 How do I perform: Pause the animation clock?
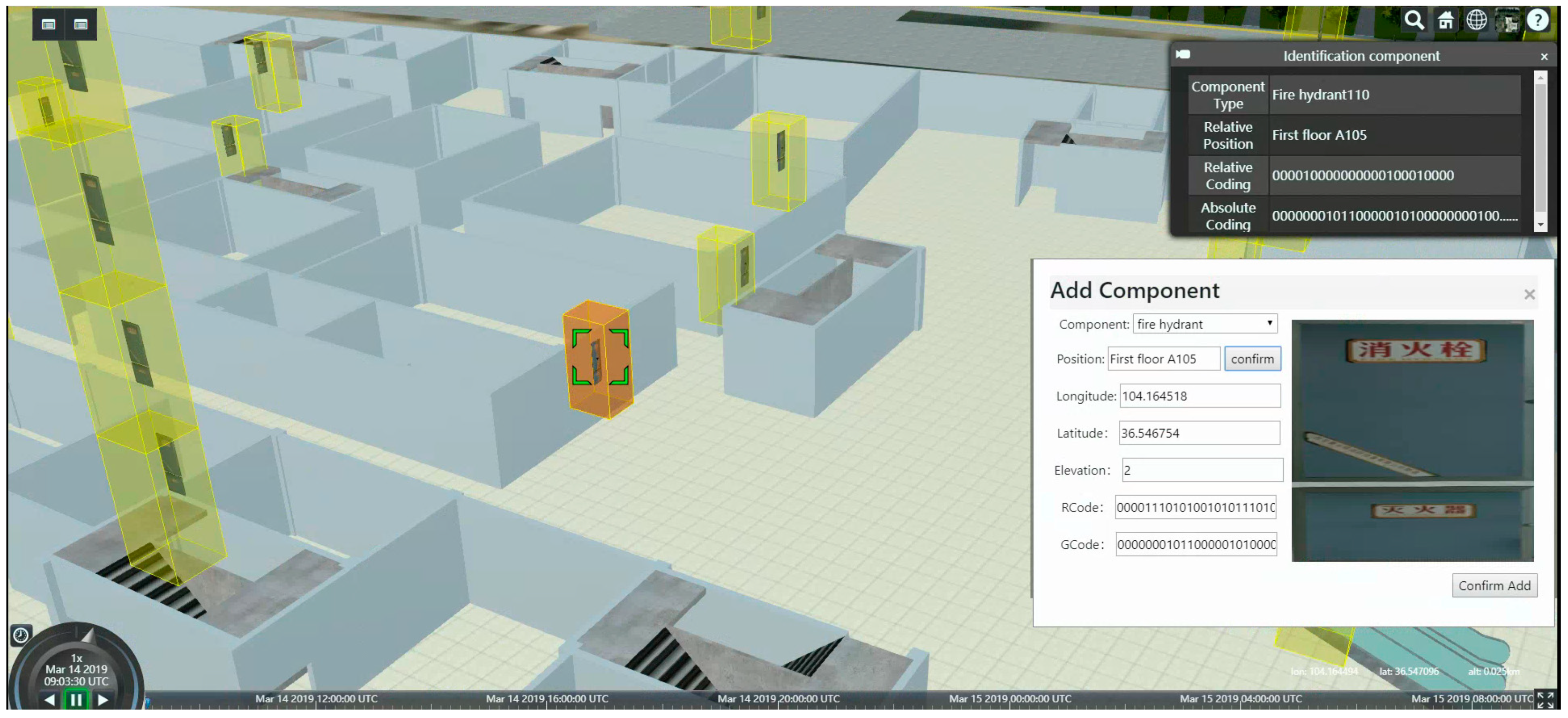[x=76, y=700]
